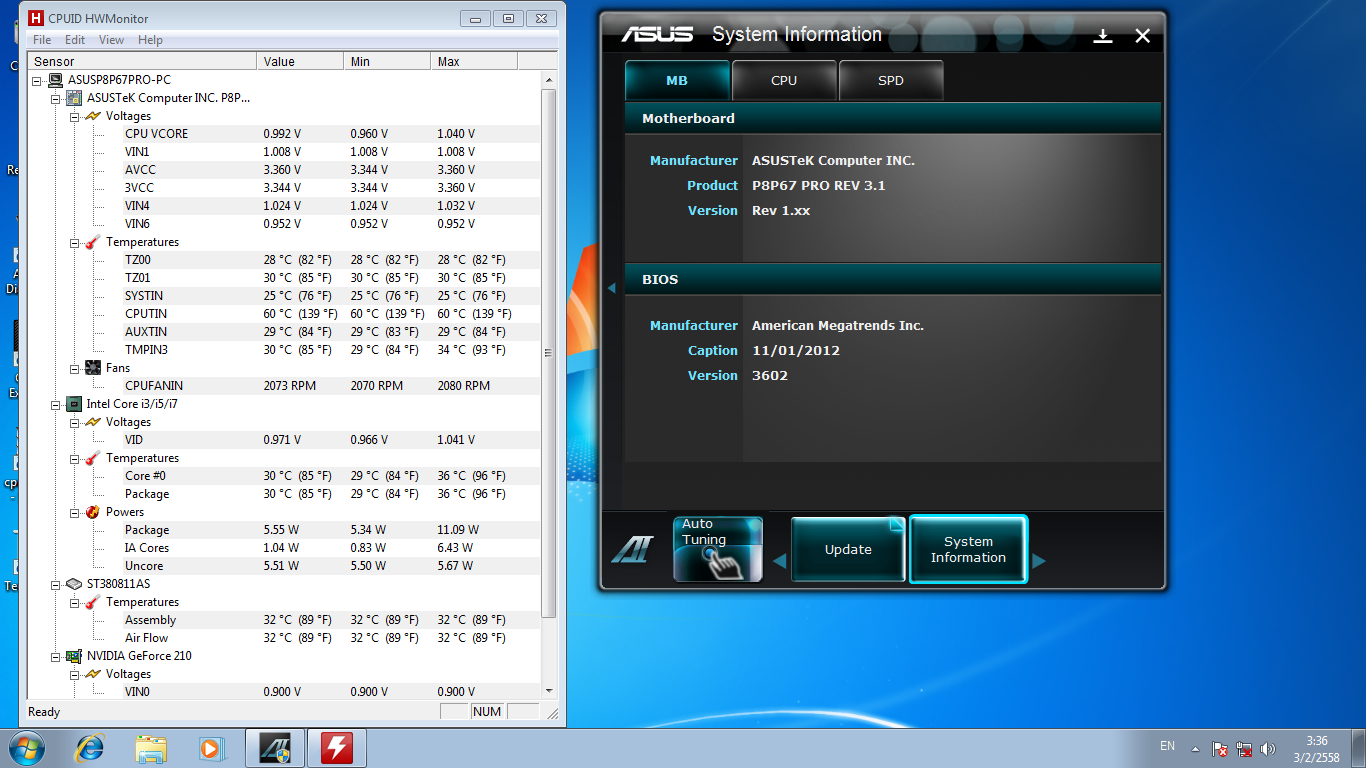Collapse the ASUSP8P67PRO-PC root node
Viewport: 1366px width, 768px height.
tap(37, 80)
